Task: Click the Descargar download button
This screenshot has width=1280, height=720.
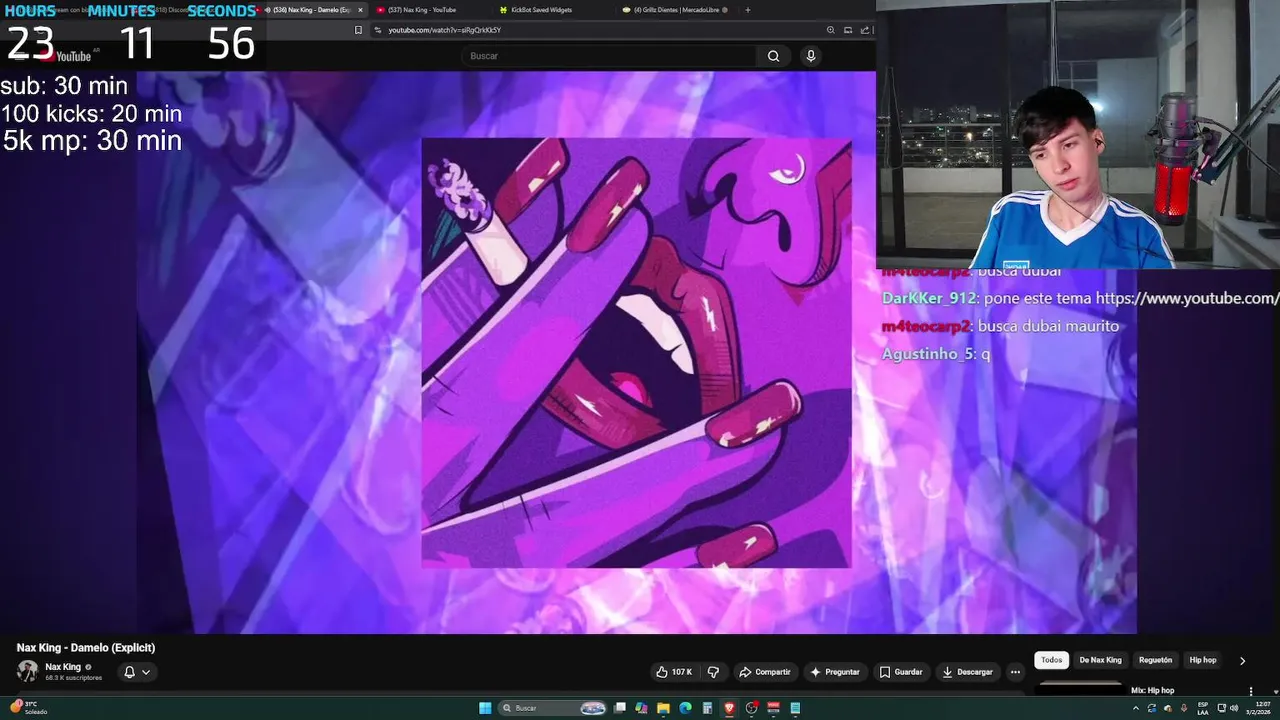Action: click(x=967, y=672)
